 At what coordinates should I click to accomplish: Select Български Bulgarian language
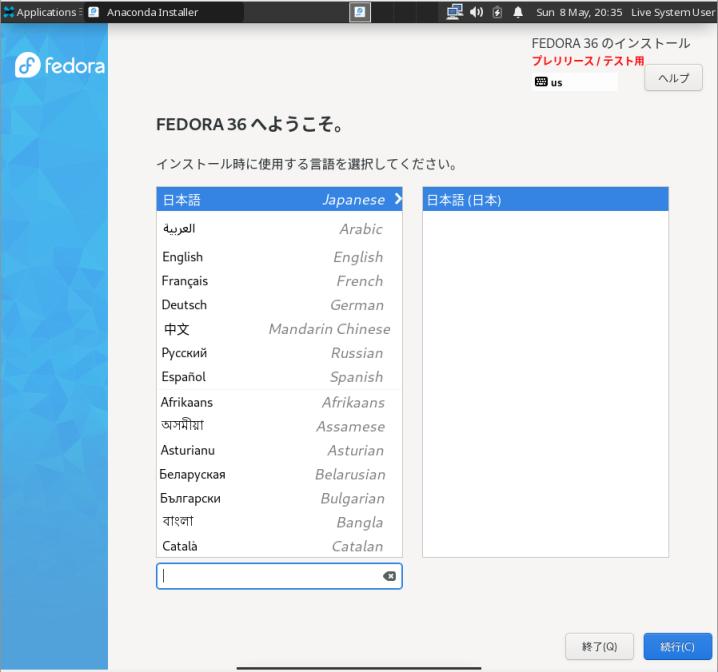(279, 498)
